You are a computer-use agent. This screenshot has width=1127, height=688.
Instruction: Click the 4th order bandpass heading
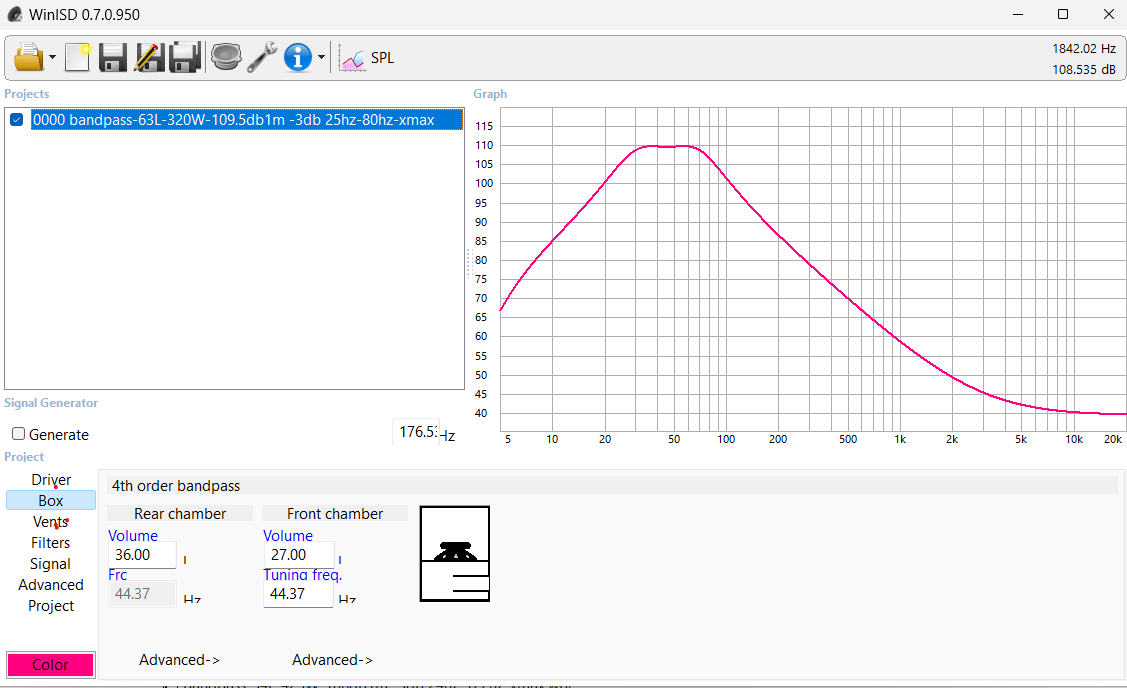click(176, 486)
